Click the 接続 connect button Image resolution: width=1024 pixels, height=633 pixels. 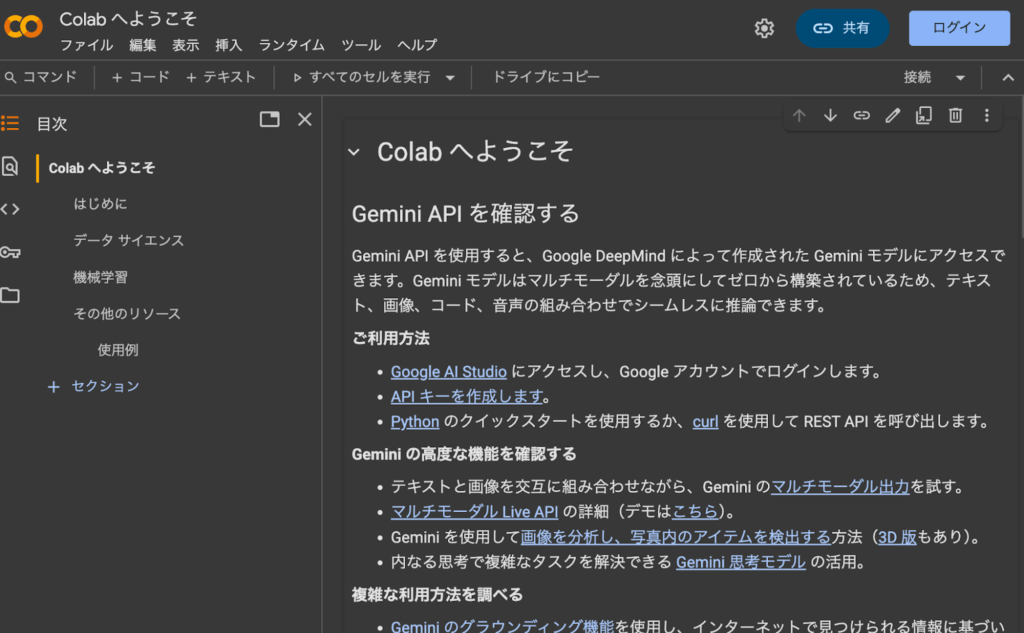click(917, 77)
